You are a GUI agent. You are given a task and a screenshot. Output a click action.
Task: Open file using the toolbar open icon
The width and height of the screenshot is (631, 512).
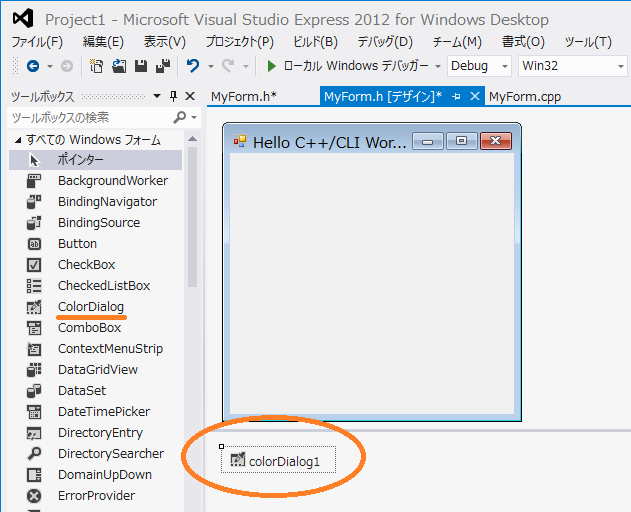[119, 66]
